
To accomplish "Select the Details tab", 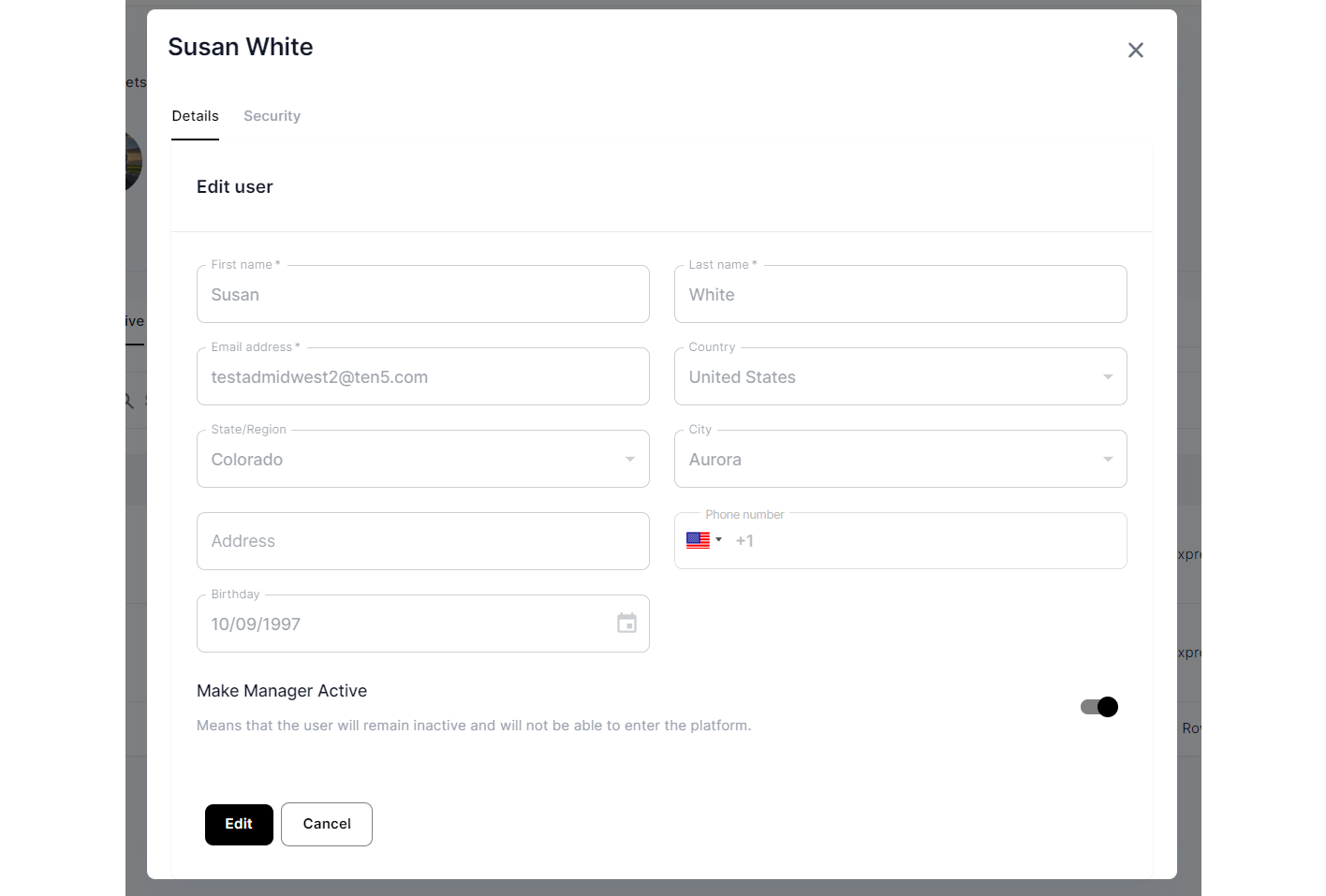I will pos(195,116).
